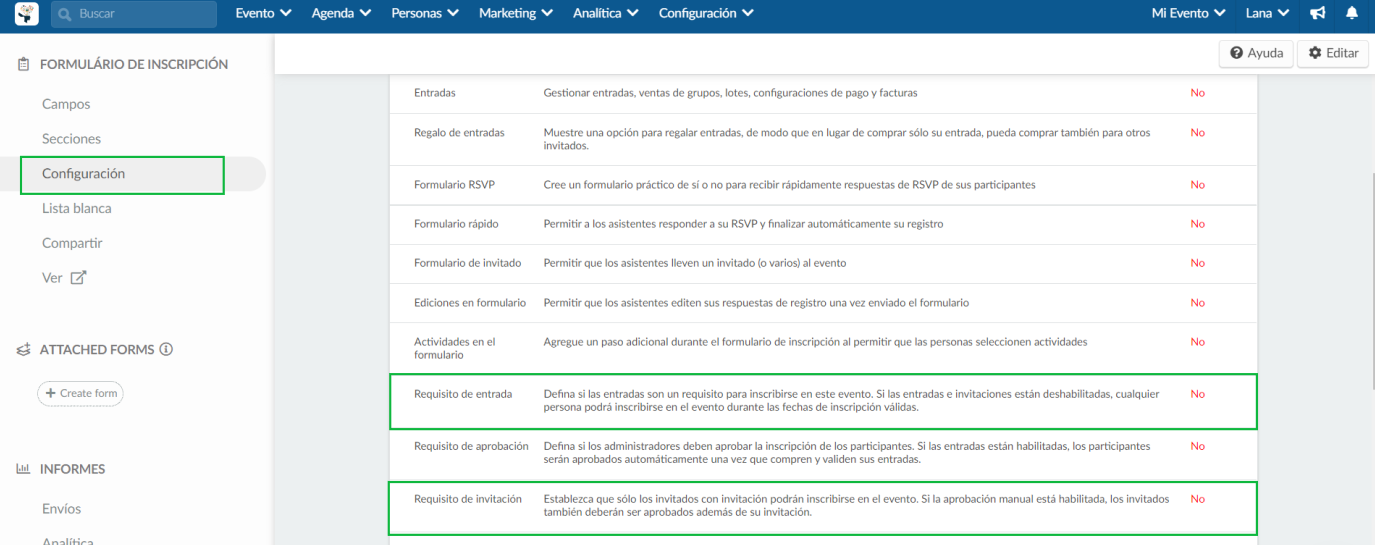This screenshot has width=1375, height=545.
Task: Click the info icon beside Attached Forms
Action: [166, 349]
